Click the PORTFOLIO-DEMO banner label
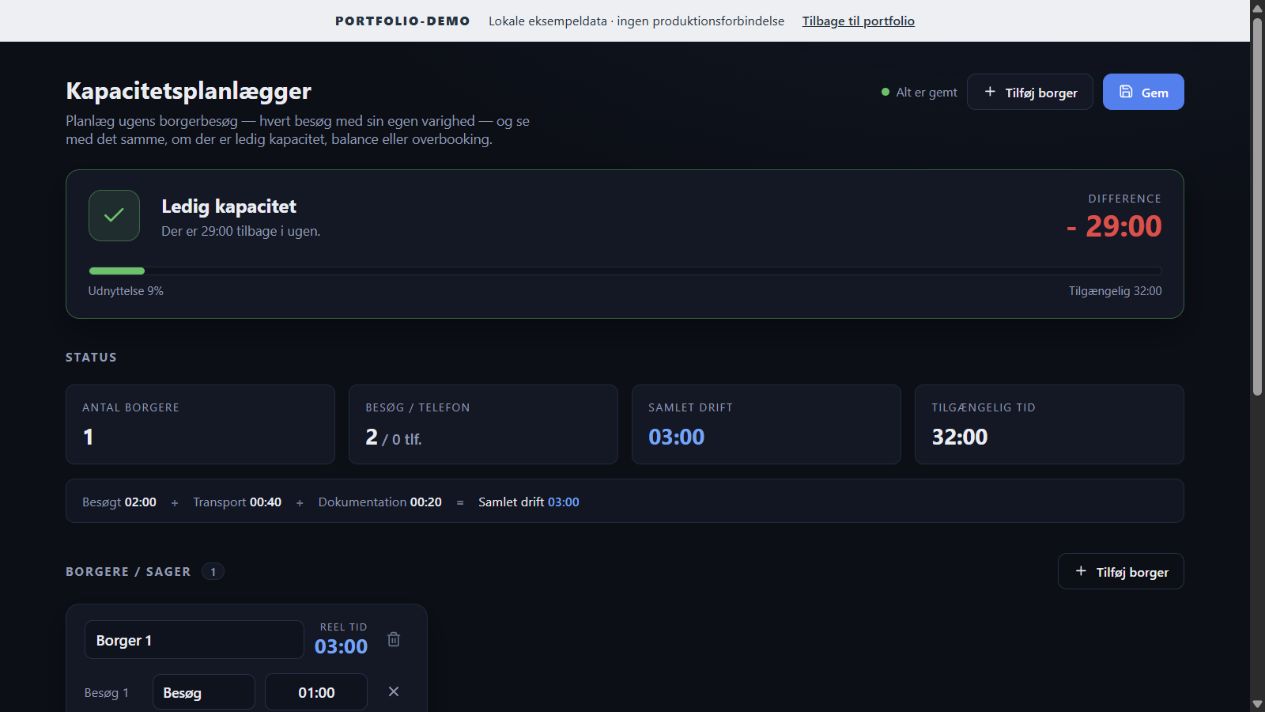The height and width of the screenshot is (712, 1265). click(x=403, y=21)
